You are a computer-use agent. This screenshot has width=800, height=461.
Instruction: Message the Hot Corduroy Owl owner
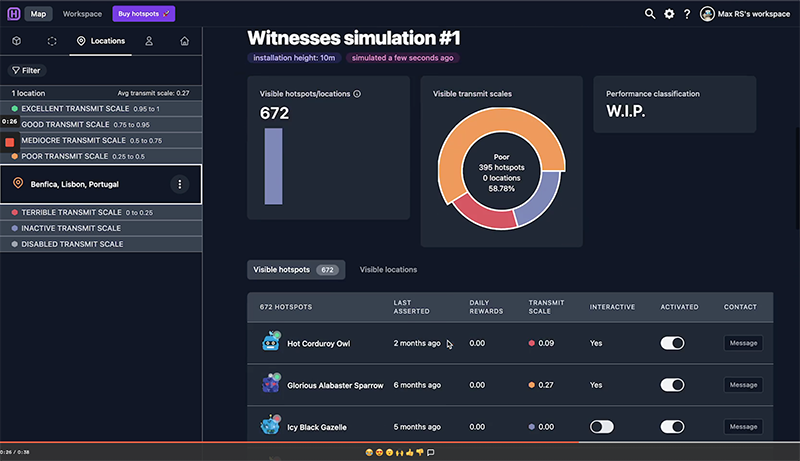743,343
